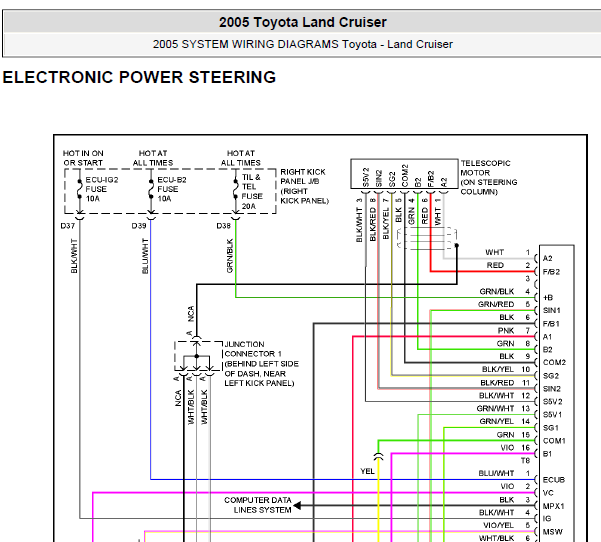Click the TIL & TEL FUSE 20A label
Screen dimensions: 601x542
coord(252,191)
